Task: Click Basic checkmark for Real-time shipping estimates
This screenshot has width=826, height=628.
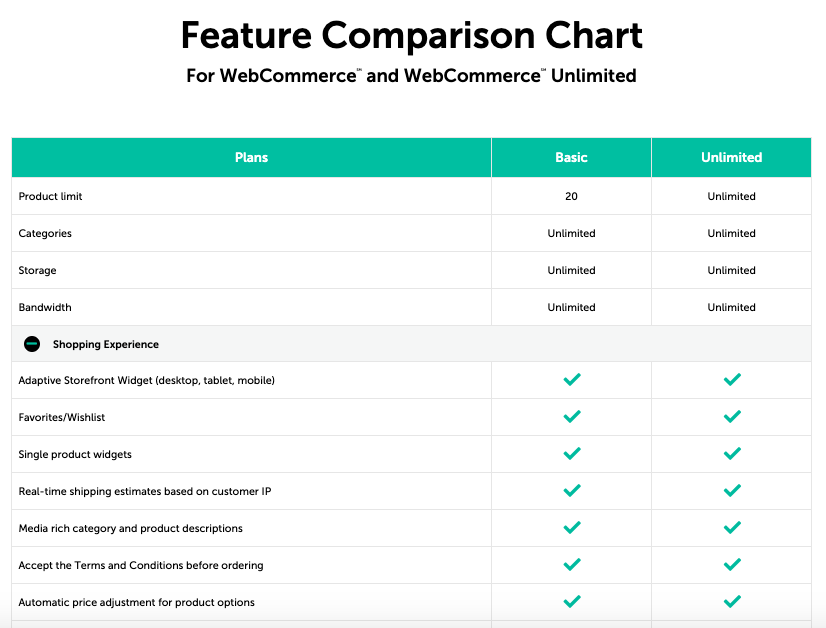Action: coord(571,491)
